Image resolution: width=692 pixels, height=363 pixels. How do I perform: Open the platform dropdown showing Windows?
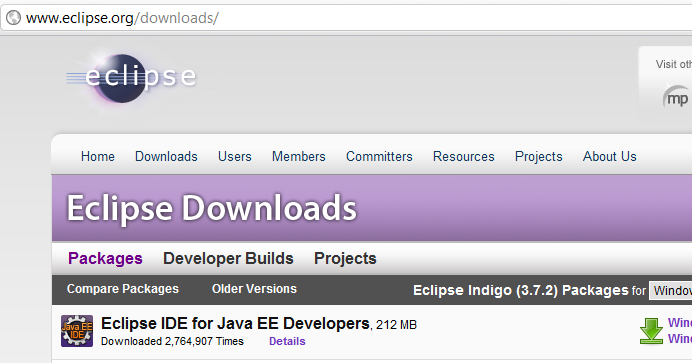[671, 291]
